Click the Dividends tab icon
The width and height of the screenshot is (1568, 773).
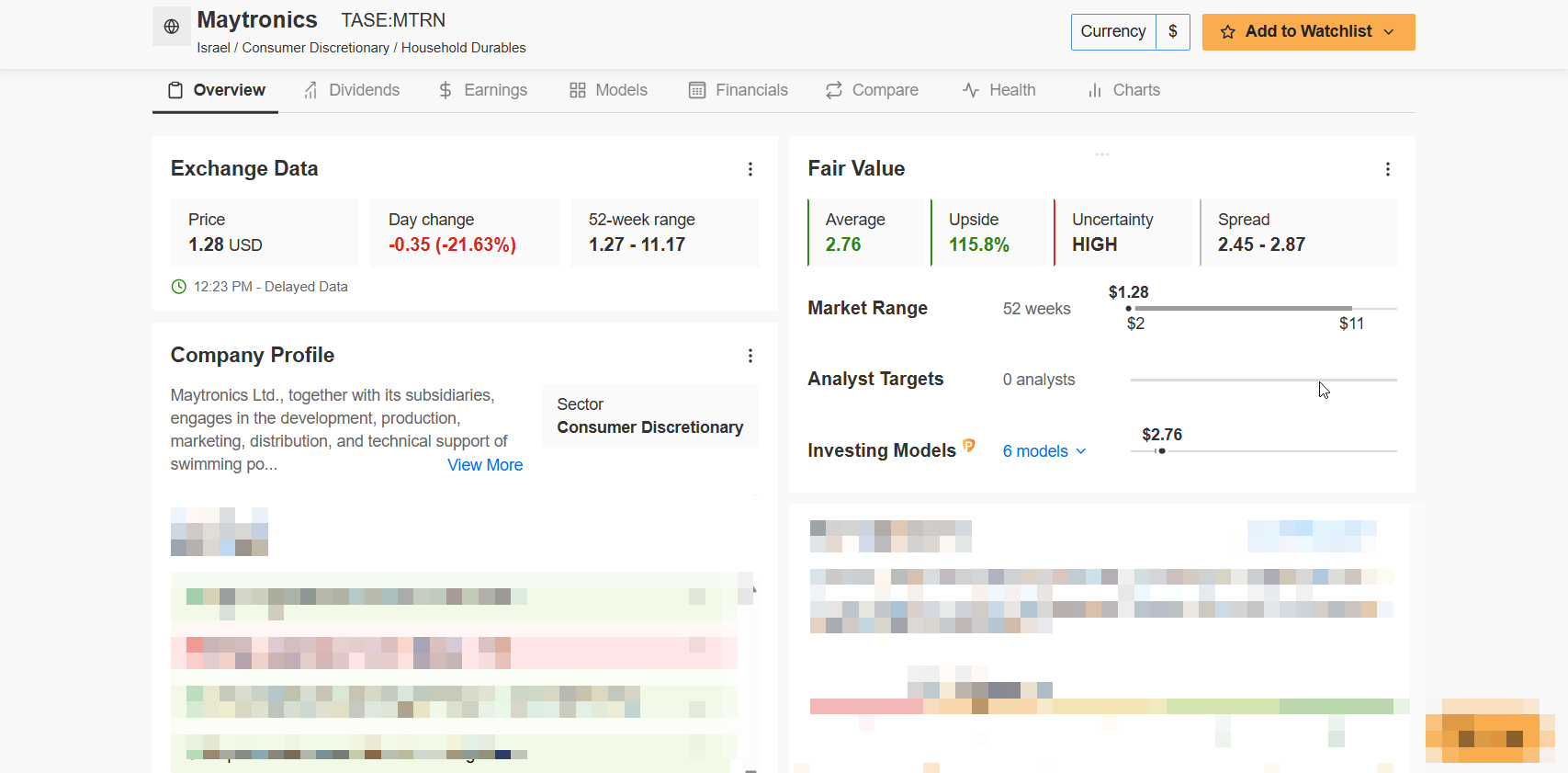[x=311, y=90]
